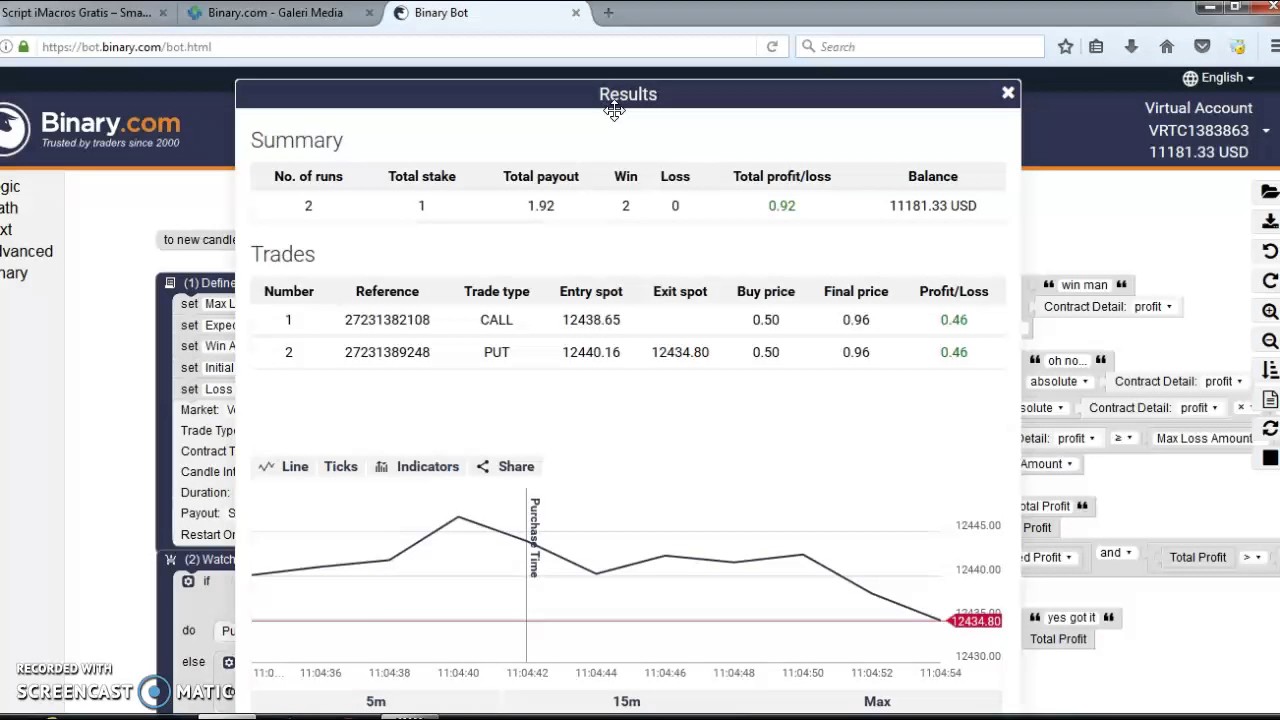Click the gear icon on the 'if' block
The height and width of the screenshot is (720, 1280).
pyautogui.click(x=188, y=581)
